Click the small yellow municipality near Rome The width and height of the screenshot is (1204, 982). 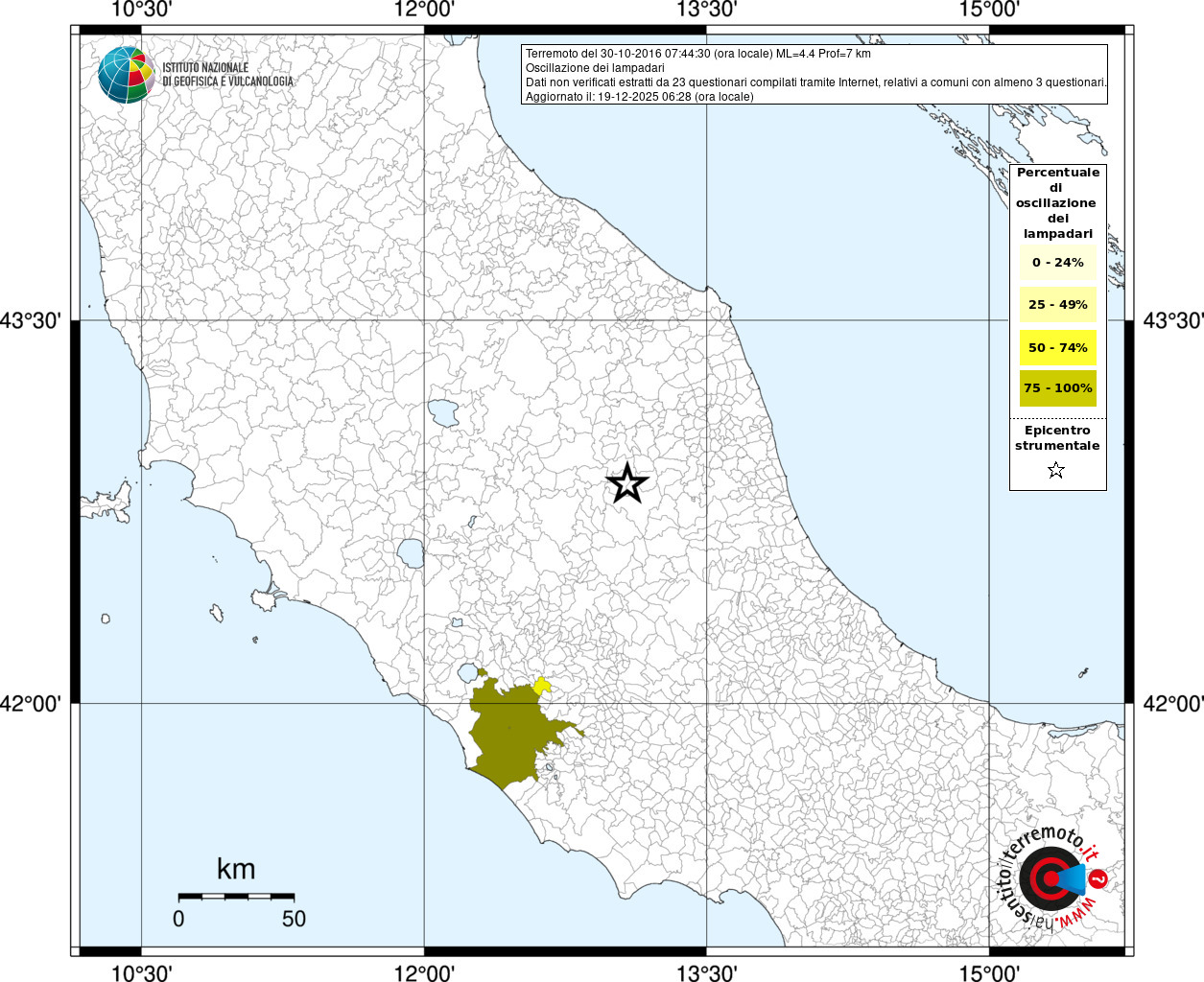tap(542, 685)
